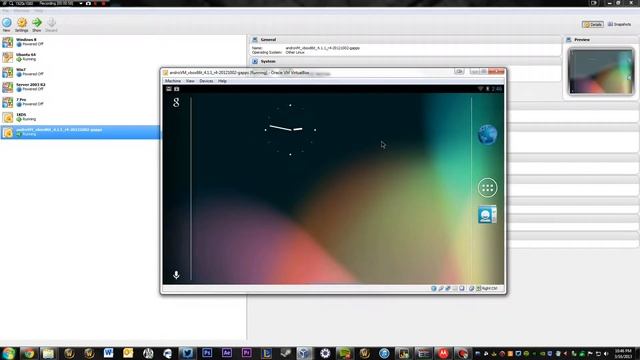Open Steam from the taskbar
Screen dimensions: 640x360
point(286,353)
